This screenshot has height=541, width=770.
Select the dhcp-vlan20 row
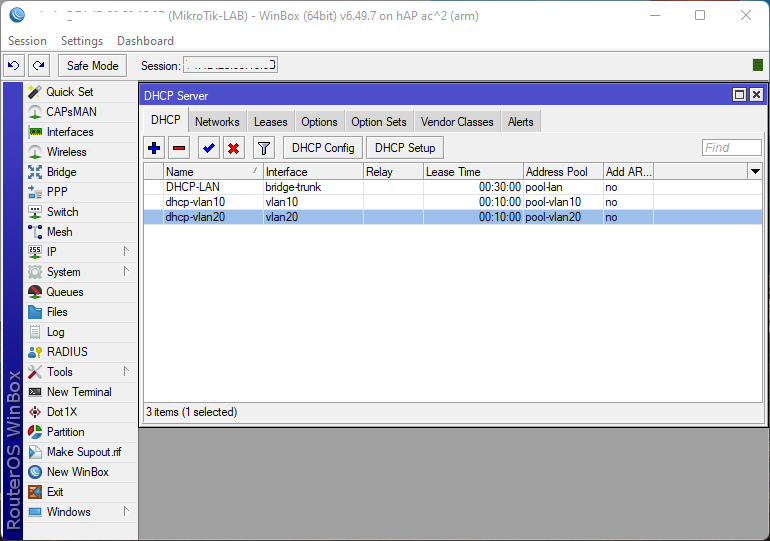(x=452, y=217)
